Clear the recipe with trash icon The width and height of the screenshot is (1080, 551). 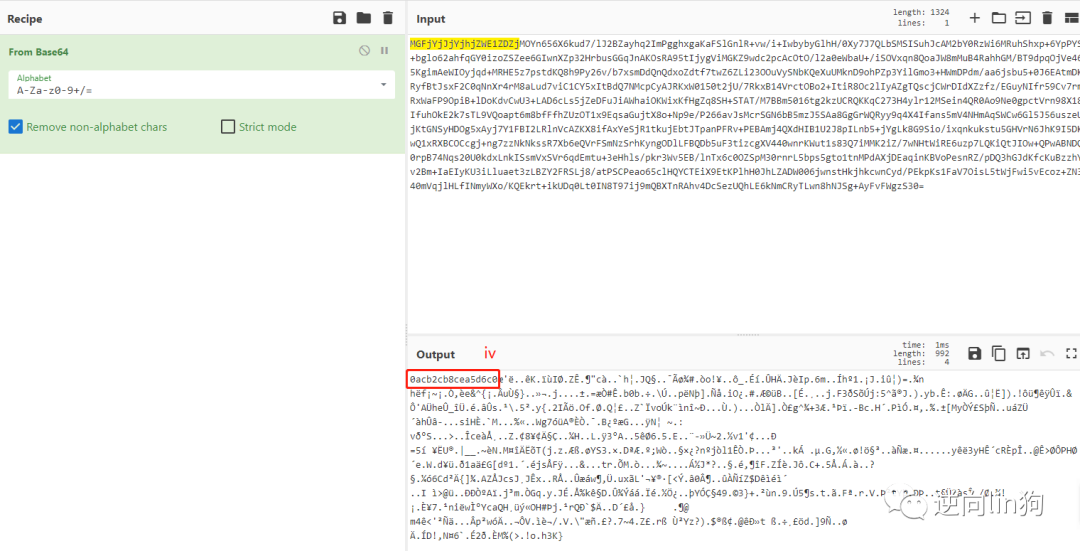coord(388,19)
